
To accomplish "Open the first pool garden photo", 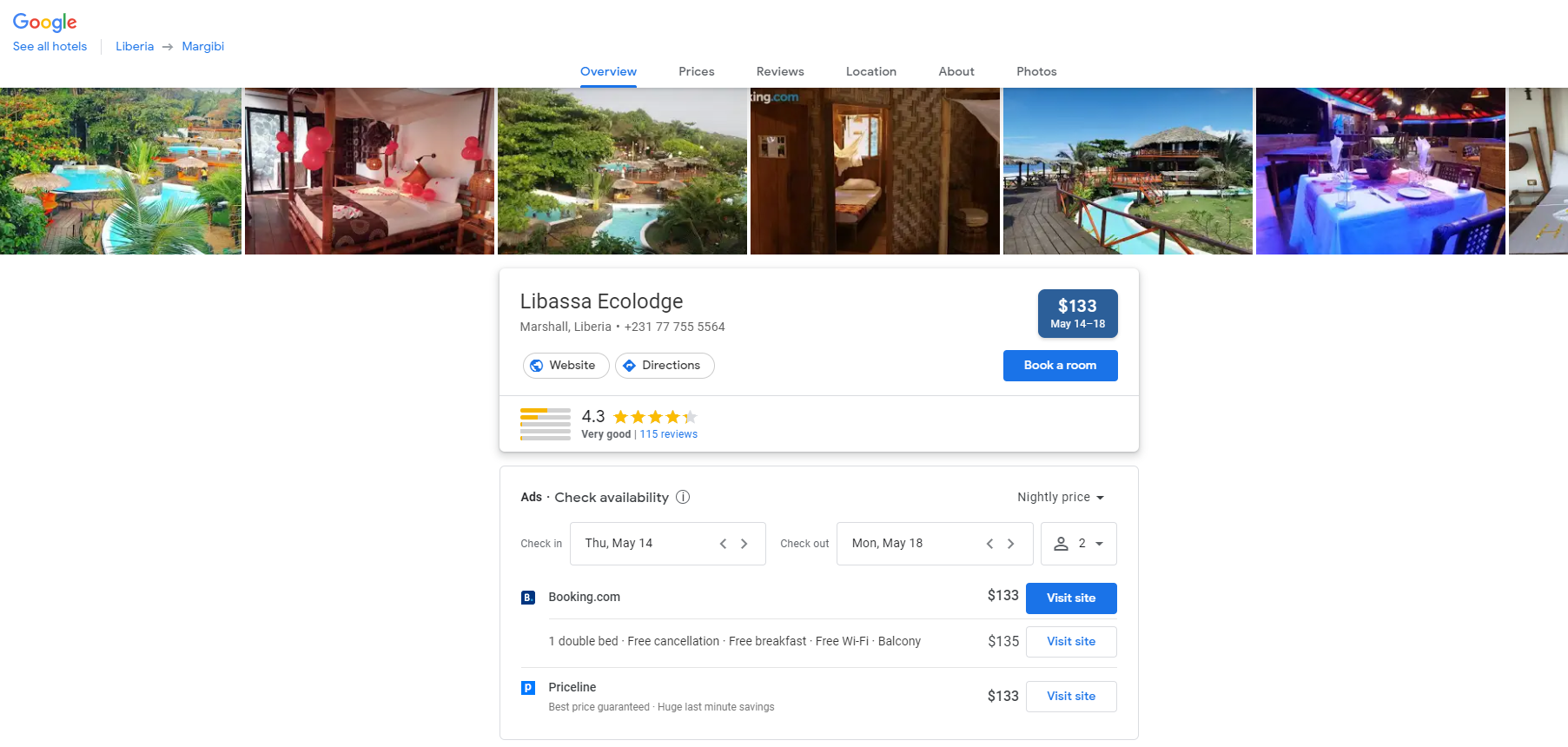I will coord(121,171).
